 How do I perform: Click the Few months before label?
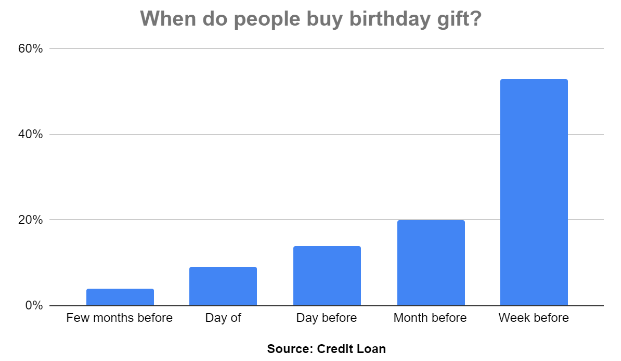click(119, 318)
